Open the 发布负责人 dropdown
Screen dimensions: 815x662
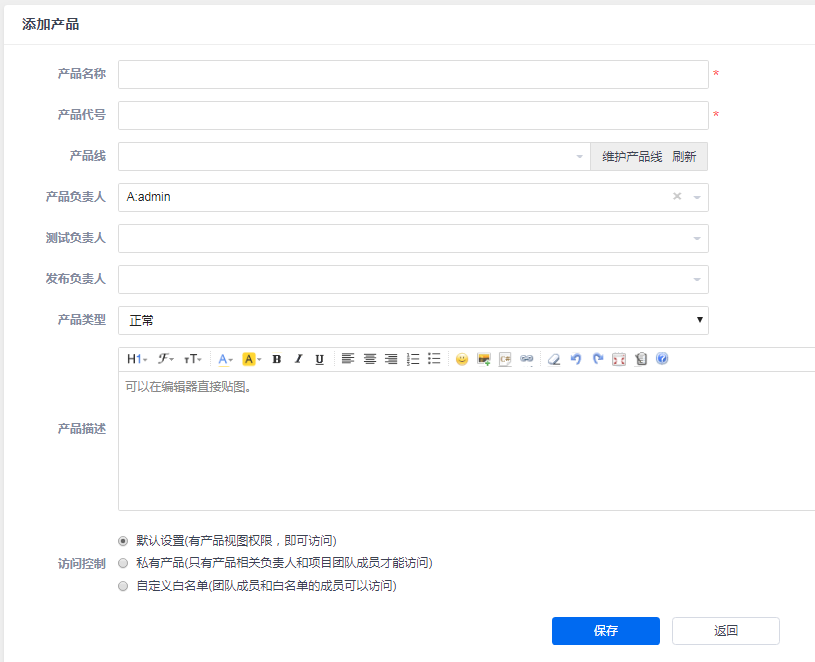(413, 280)
